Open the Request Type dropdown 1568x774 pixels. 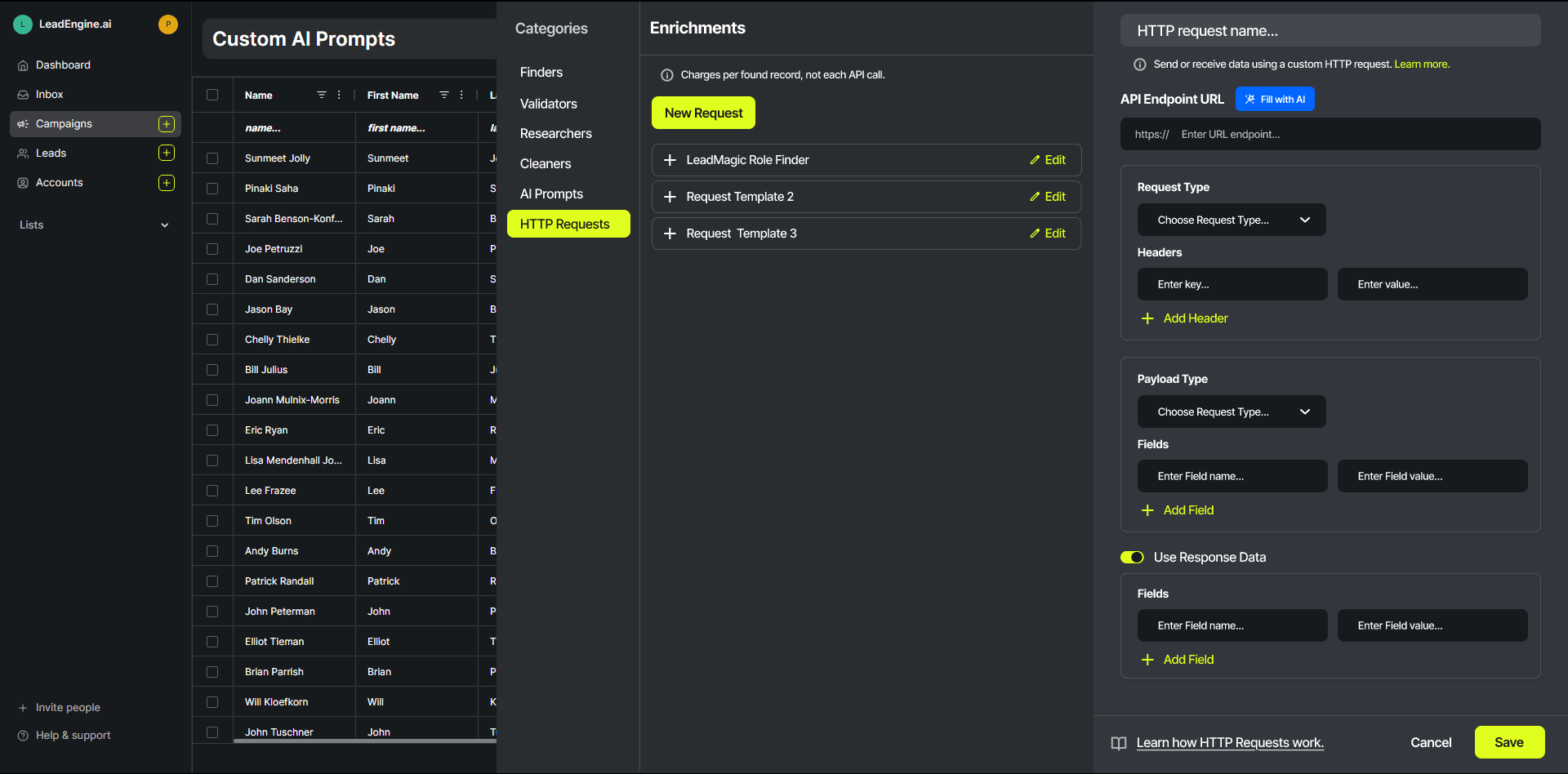[1232, 220]
